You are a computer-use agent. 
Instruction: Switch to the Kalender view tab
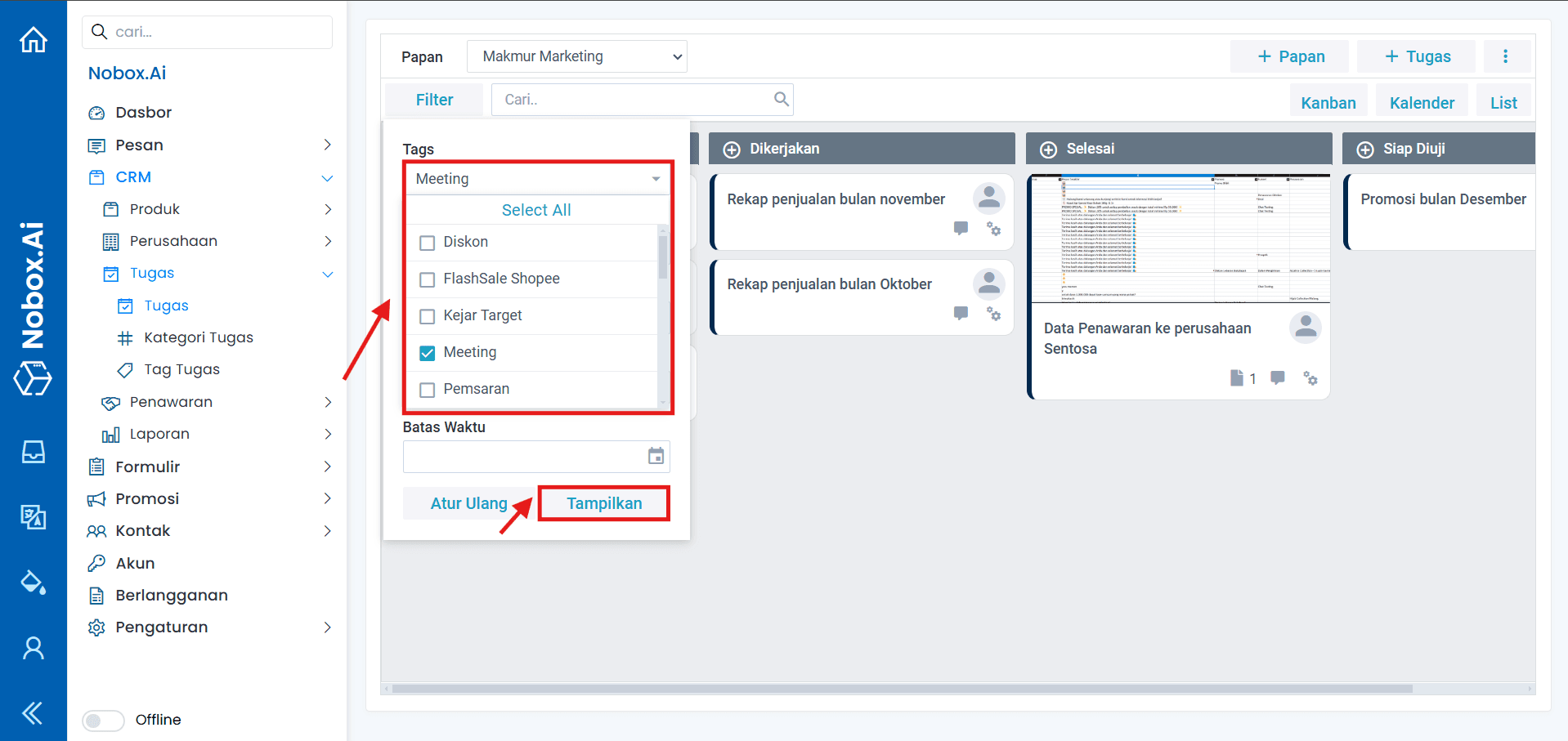tap(1422, 103)
